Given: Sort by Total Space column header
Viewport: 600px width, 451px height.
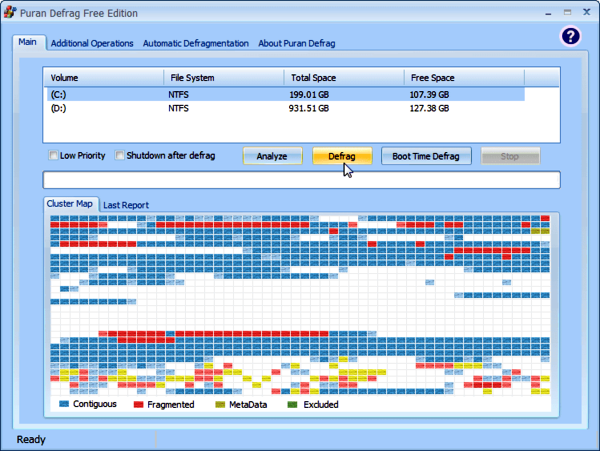Looking at the screenshot, I should coord(344,78).
